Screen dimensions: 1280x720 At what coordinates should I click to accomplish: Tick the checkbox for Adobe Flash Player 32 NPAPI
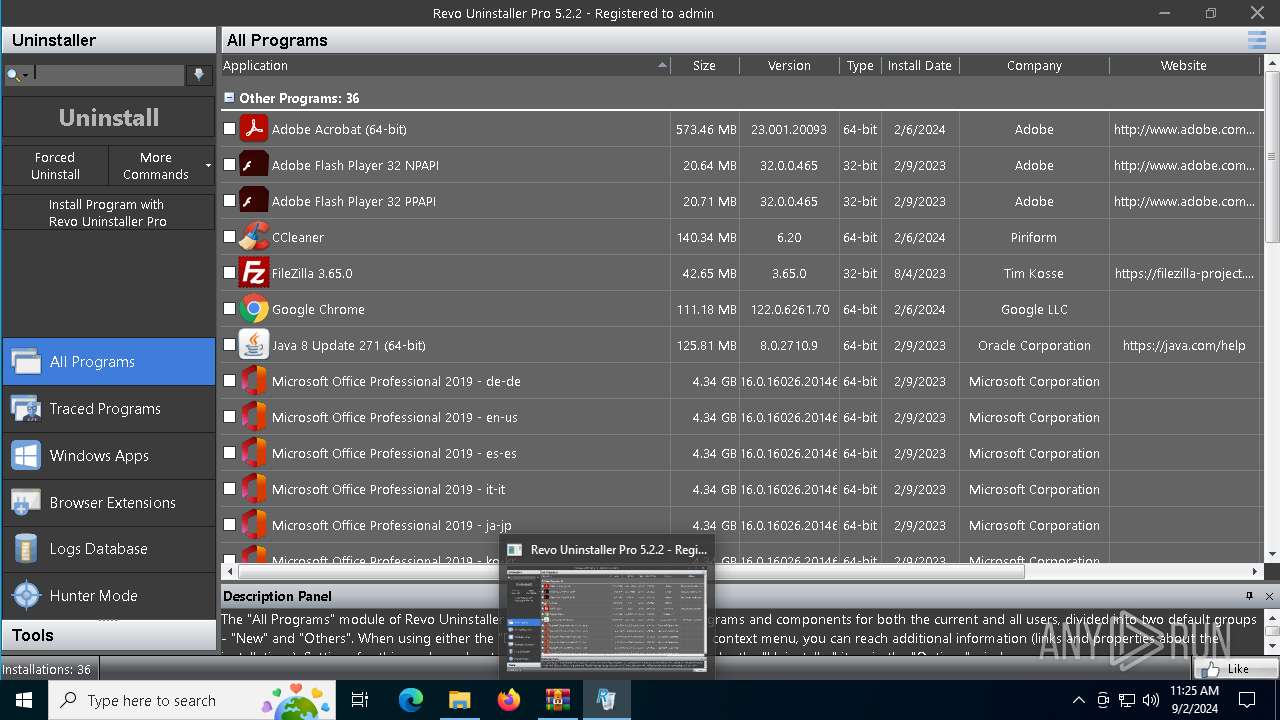click(229, 165)
